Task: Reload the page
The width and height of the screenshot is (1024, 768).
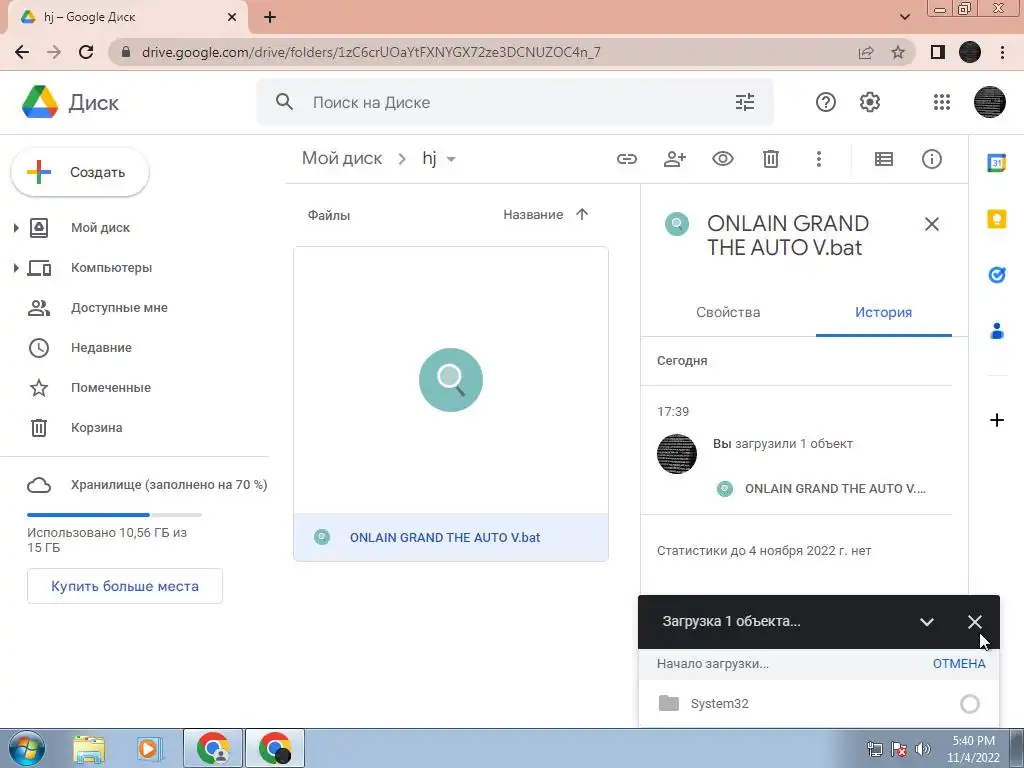Action: 86,52
